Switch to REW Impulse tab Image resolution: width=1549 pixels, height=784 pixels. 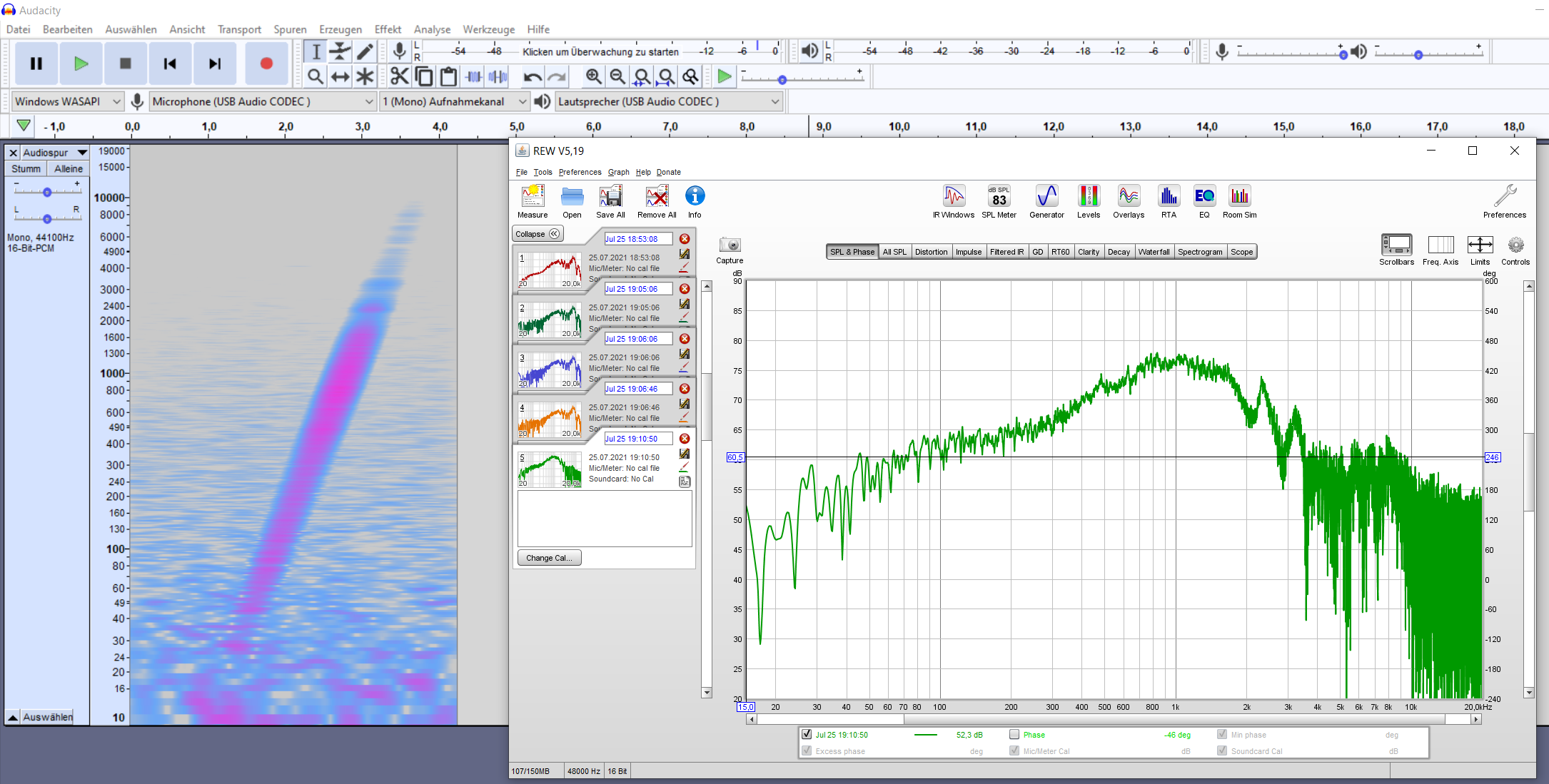pos(969,252)
